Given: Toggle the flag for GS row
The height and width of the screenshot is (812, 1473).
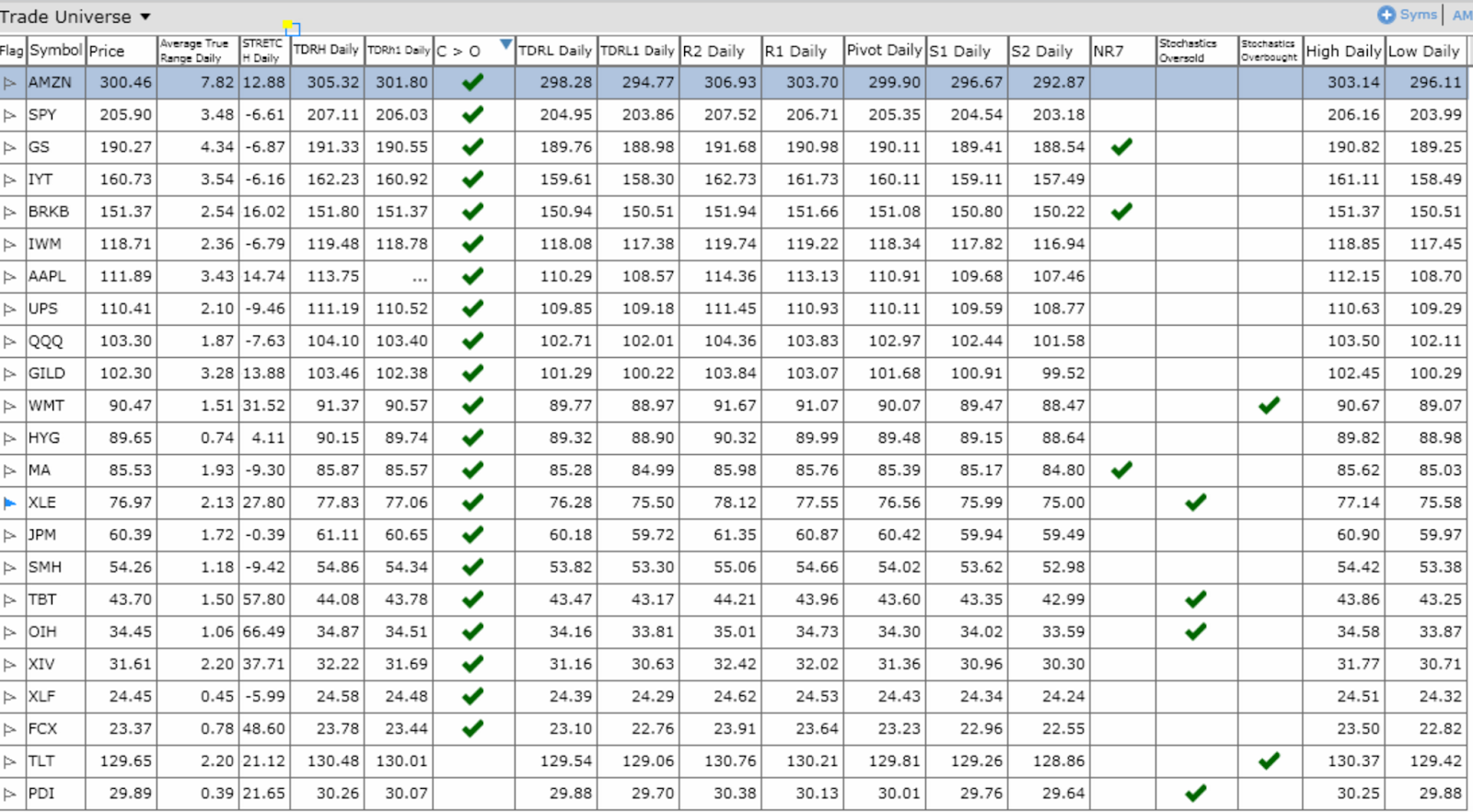Looking at the screenshot, I should pyautogui.click(x=10, y=147).
